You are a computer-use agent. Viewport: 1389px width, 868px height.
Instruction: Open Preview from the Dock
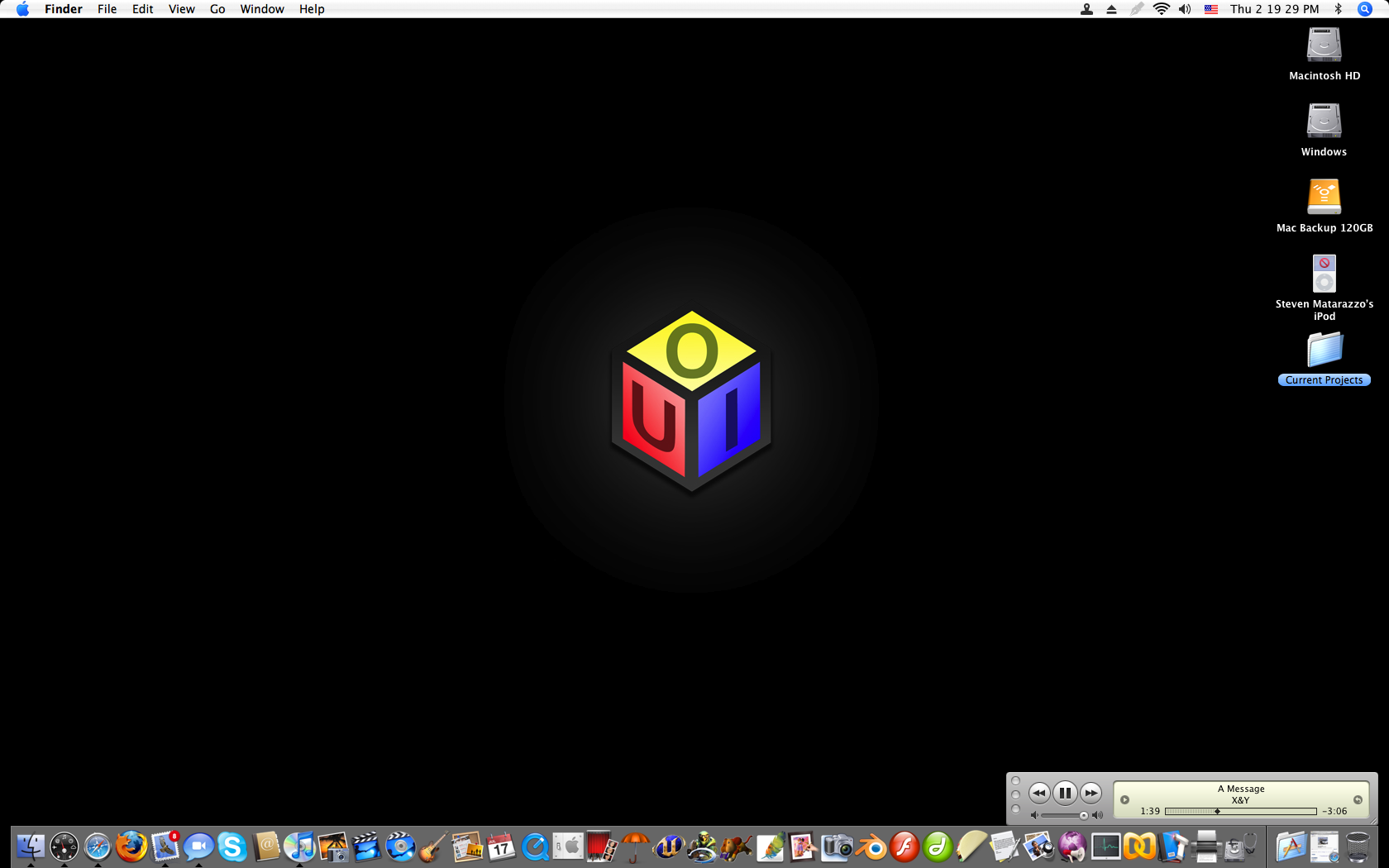(x=1039, y=847)
